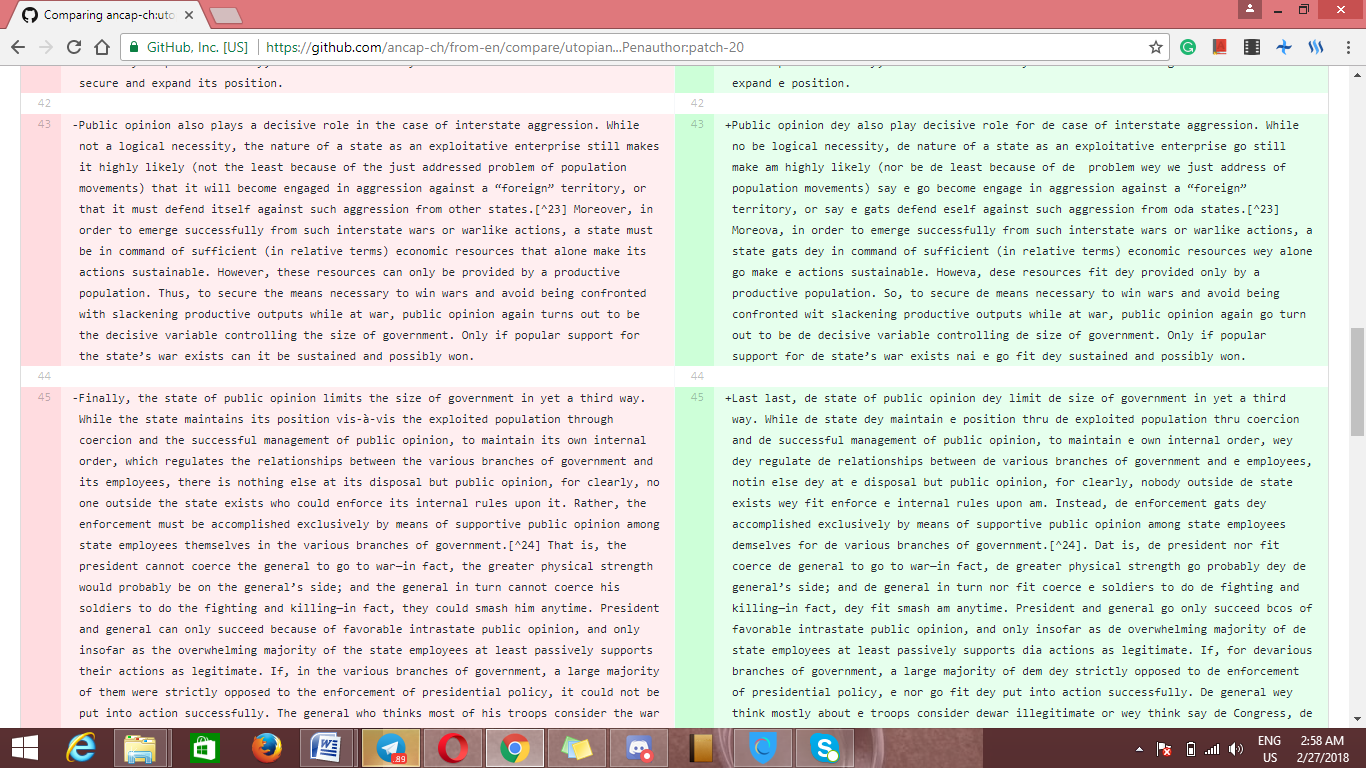Open the blue shield app icon

click(762, 748)
